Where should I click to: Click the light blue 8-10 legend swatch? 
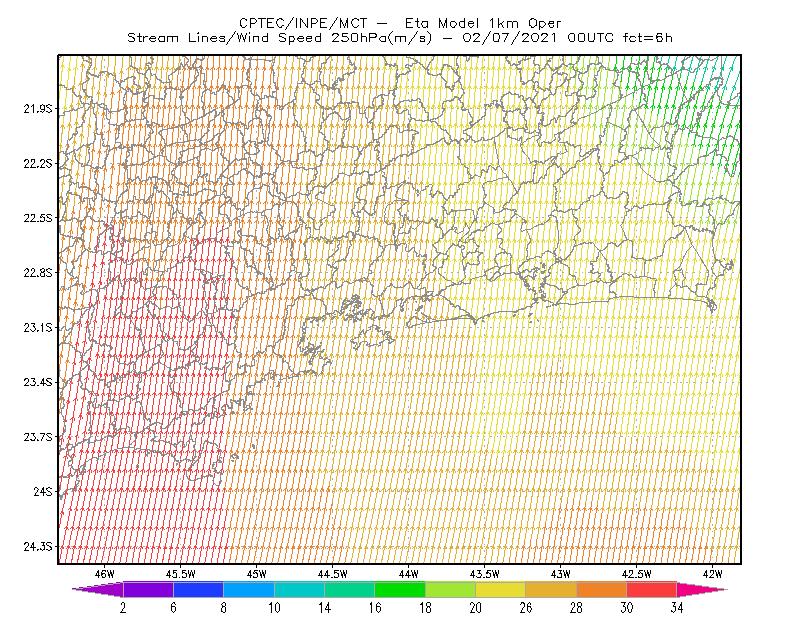coord(249,589)
